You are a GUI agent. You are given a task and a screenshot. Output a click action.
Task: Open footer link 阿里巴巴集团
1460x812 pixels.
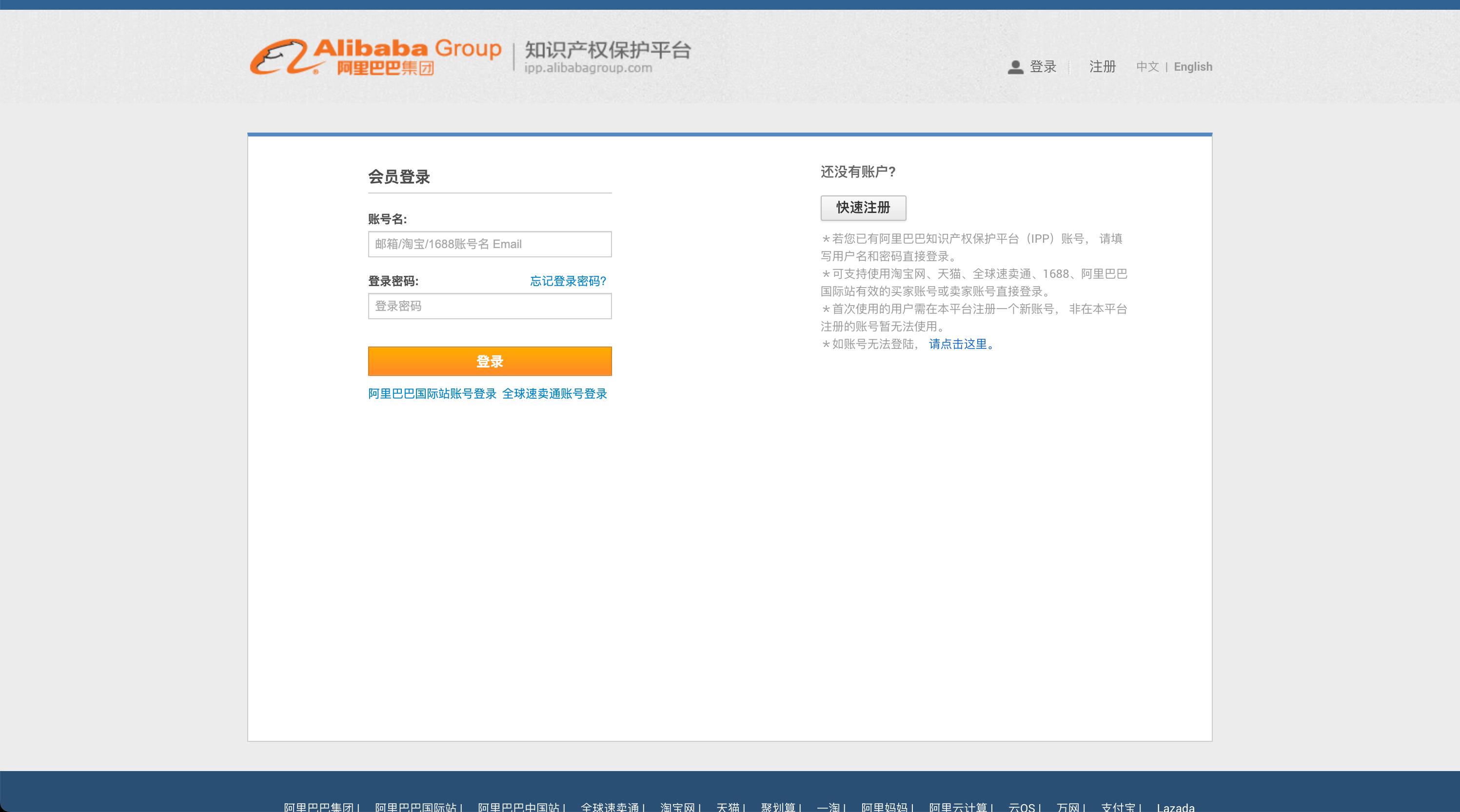pyautogui.click(x=318, y=808)
